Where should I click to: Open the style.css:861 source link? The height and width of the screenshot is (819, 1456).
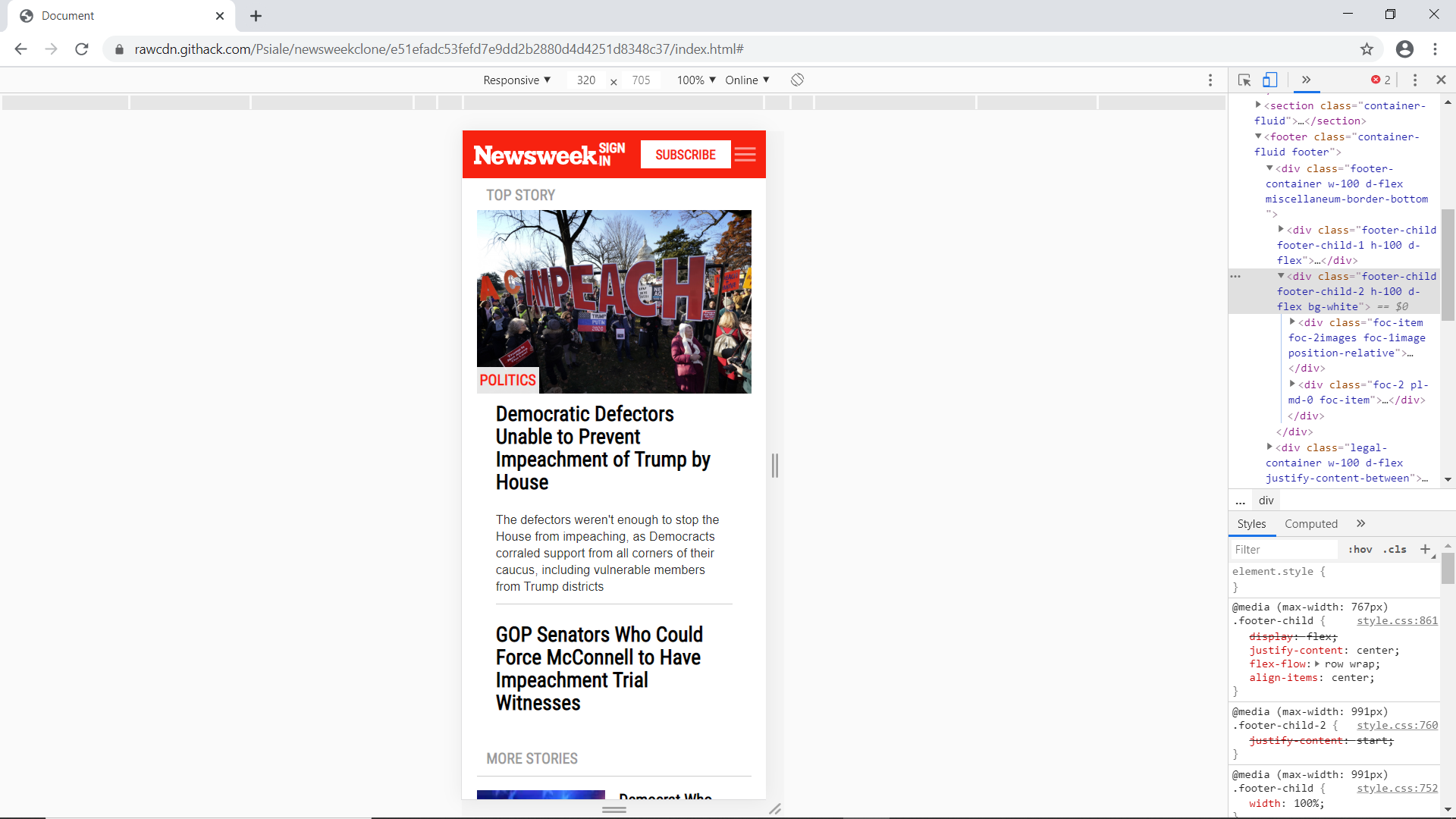pyautogui.click(x=1397, y=620)
